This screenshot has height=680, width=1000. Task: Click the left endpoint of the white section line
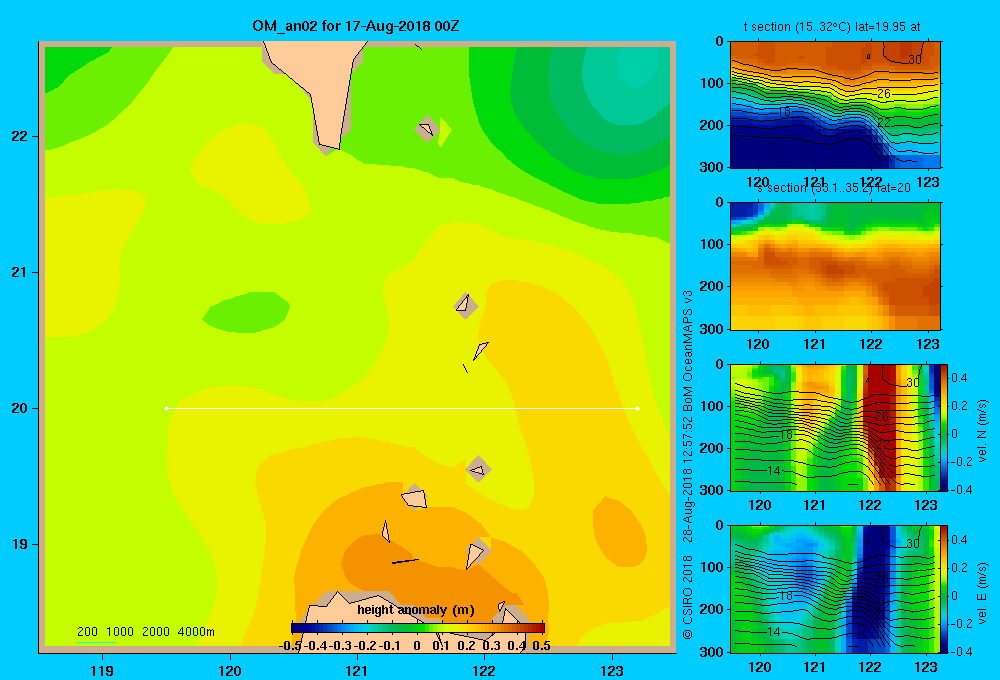pos(166,408)
